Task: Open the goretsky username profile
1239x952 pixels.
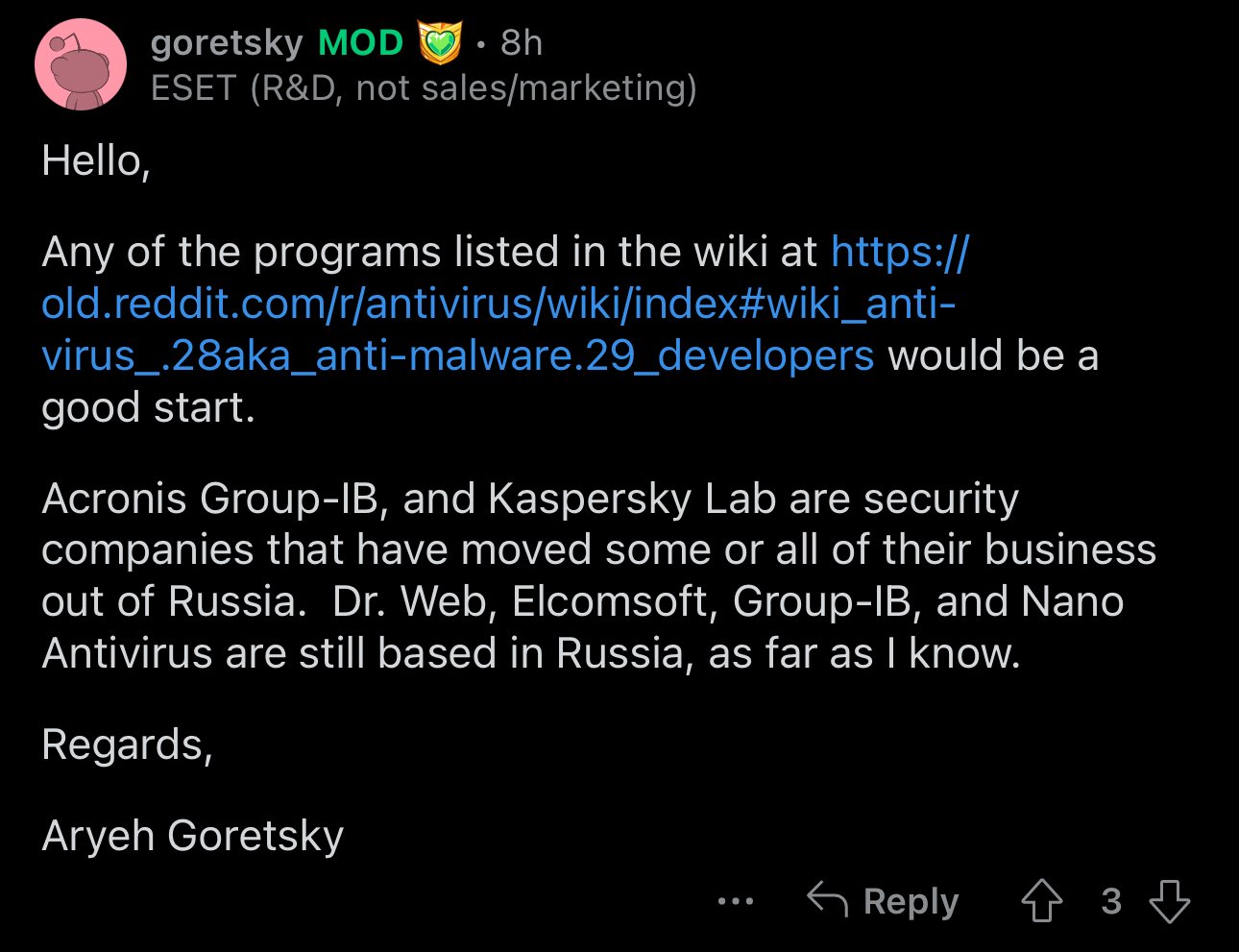Action: [x=227, y=43]
